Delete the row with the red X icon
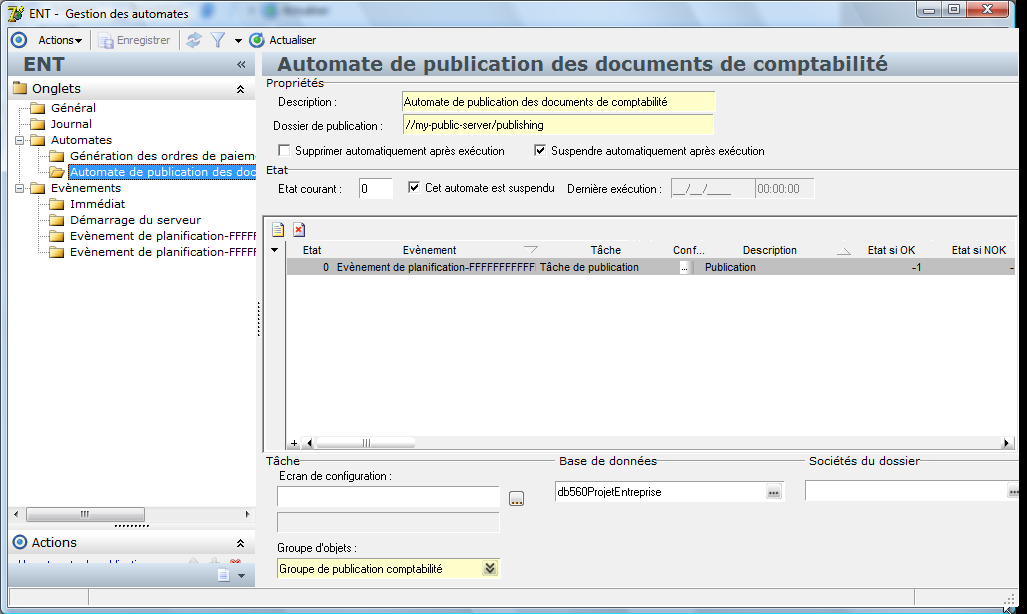The image size is (1027, 614). point(299,229)
